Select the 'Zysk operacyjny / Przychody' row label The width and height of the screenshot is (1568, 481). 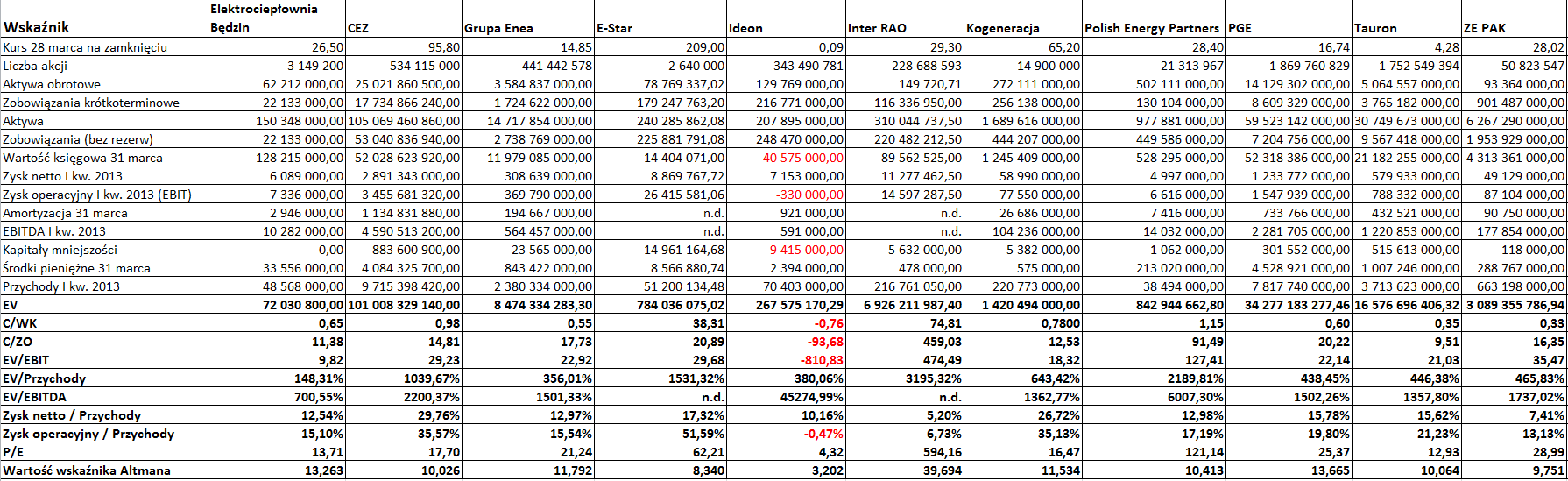point(88,434)
